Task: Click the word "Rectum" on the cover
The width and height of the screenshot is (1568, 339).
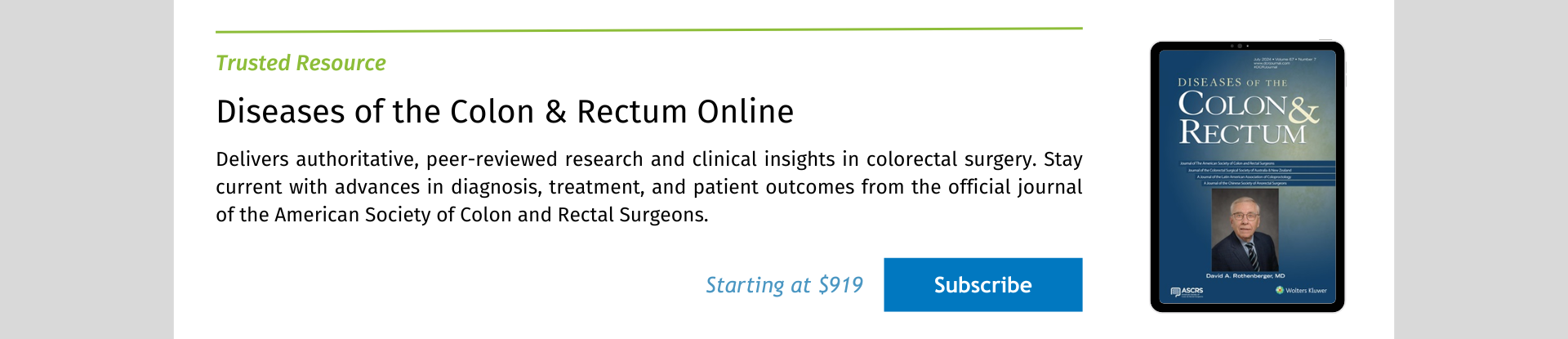Action: coord(1241,133)
